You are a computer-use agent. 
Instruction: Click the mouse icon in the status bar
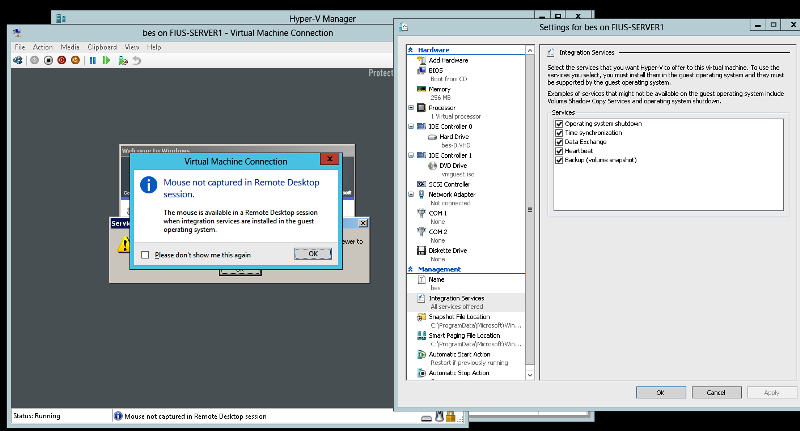(439, 416)
